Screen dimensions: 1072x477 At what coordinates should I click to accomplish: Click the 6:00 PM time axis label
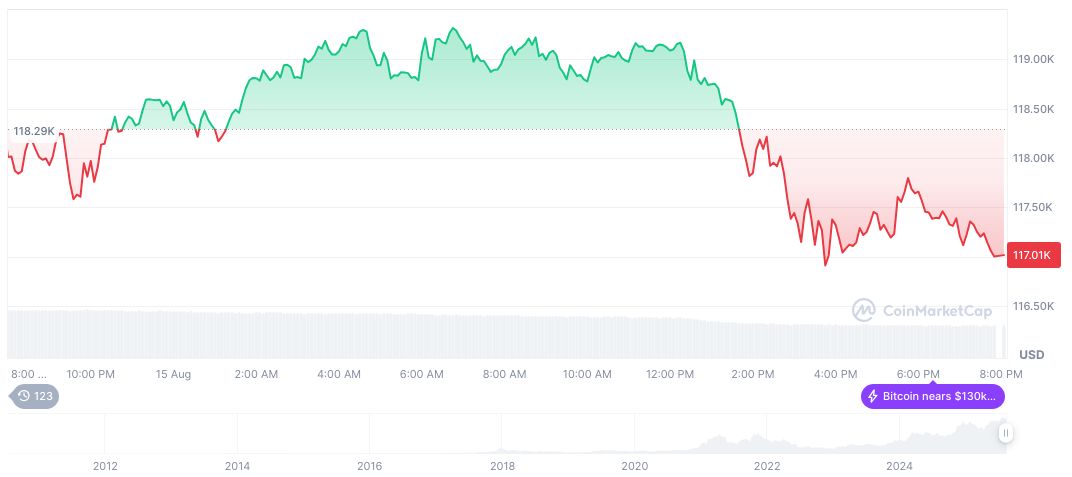point(918,374)
